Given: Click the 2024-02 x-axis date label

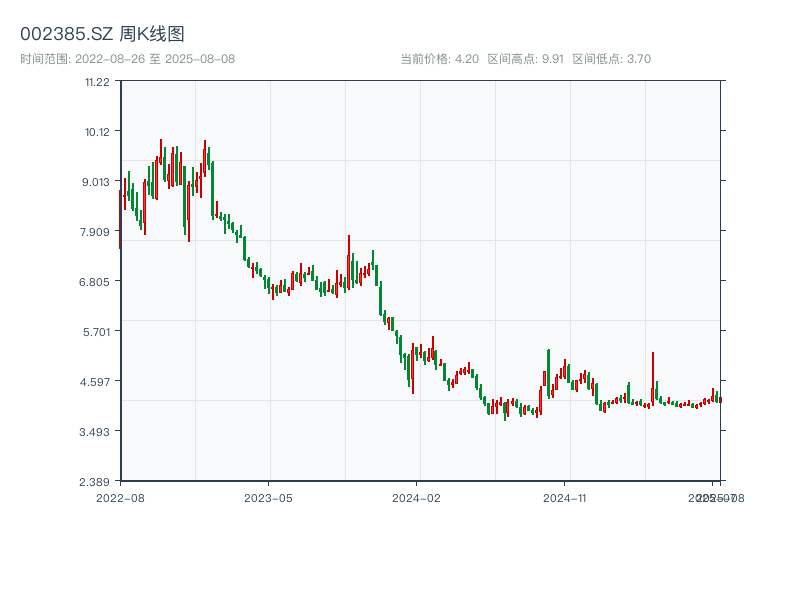Looking at the screenshot, I should (417, 497).
